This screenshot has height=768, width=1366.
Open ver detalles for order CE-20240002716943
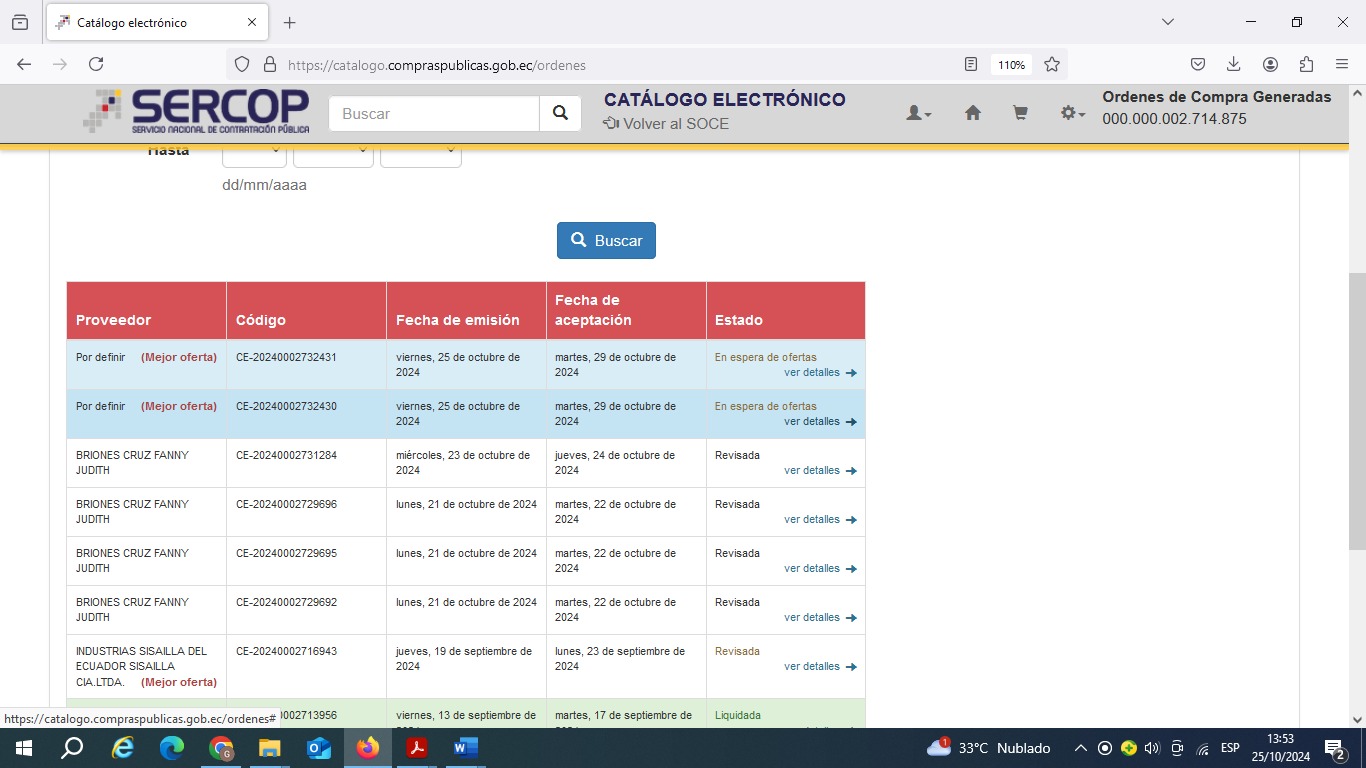pos(819,667)
